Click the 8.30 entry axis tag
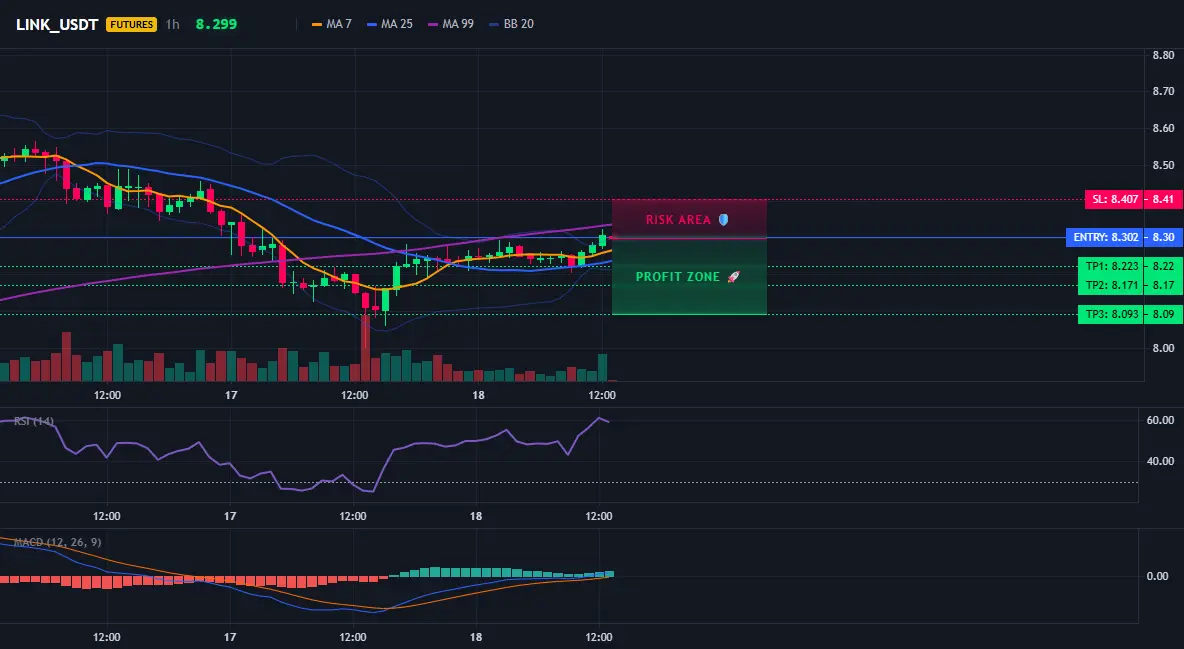The height and width of the screenshot is (649, 1184). 1164,237
